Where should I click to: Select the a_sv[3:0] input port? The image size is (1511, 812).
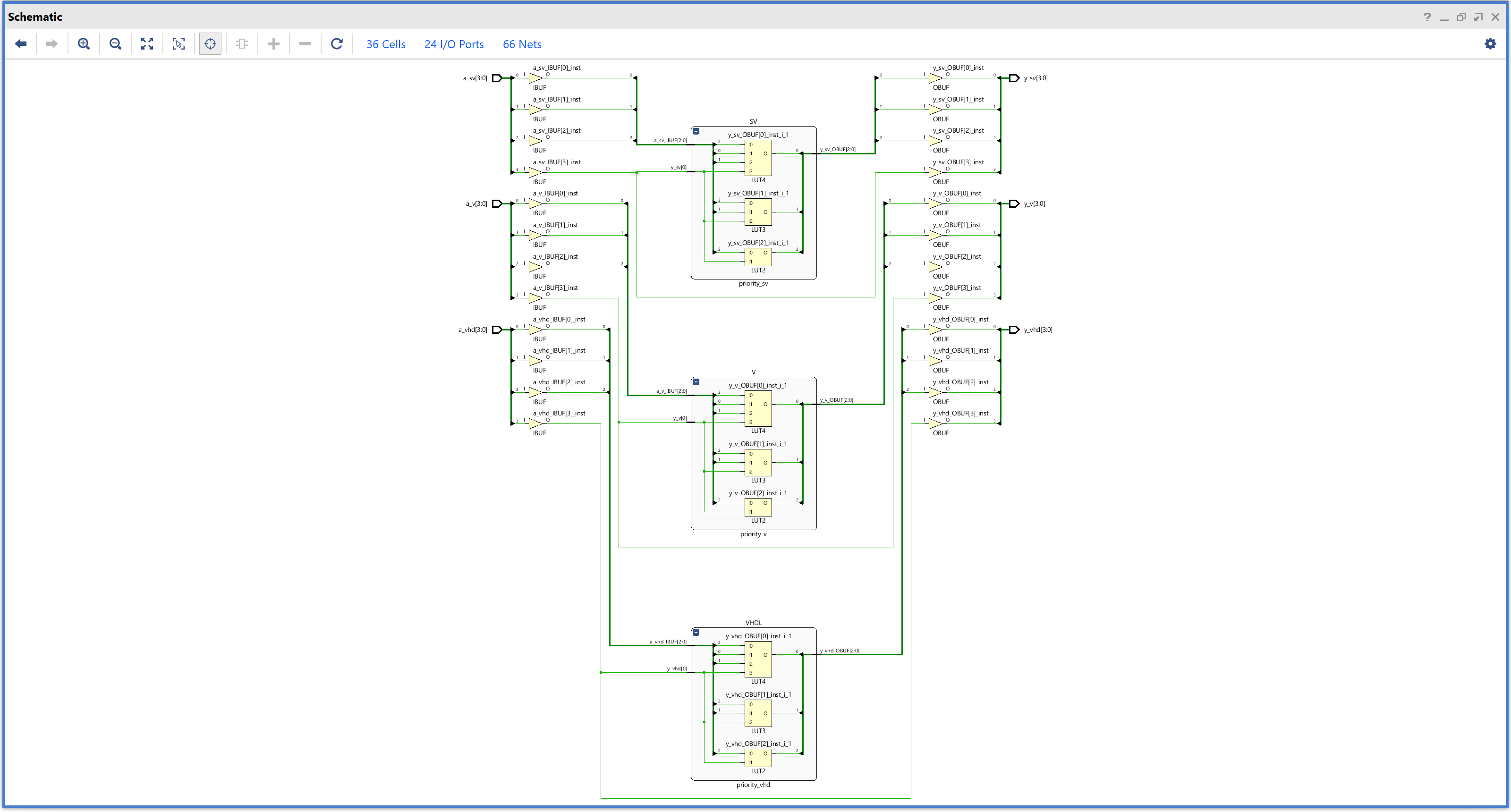tap(497, 78)
